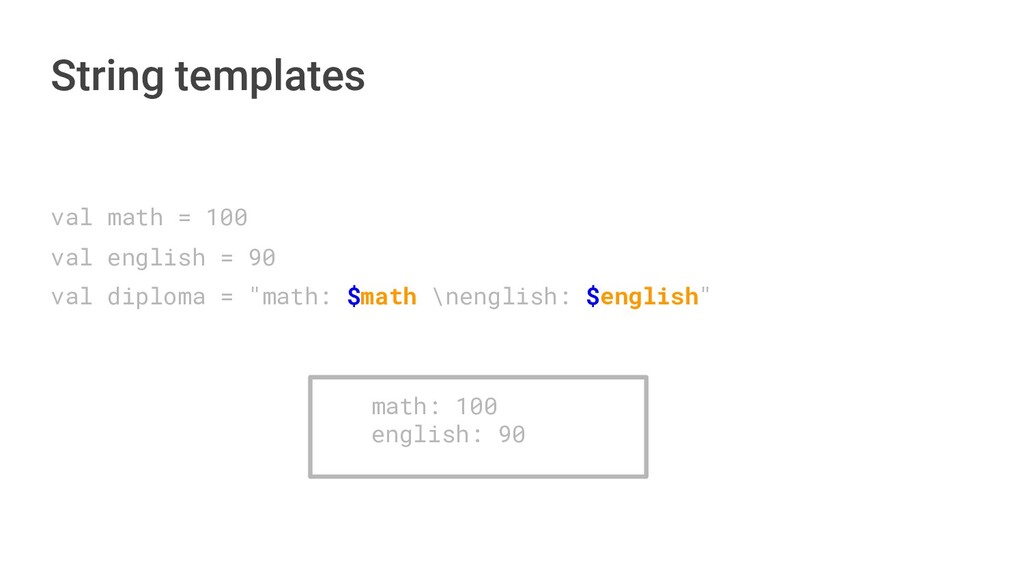Select the variable name "english" in second declaration
Image resolution: width=1024 pixels, height=576 pixels.
[x=156, y=258]
